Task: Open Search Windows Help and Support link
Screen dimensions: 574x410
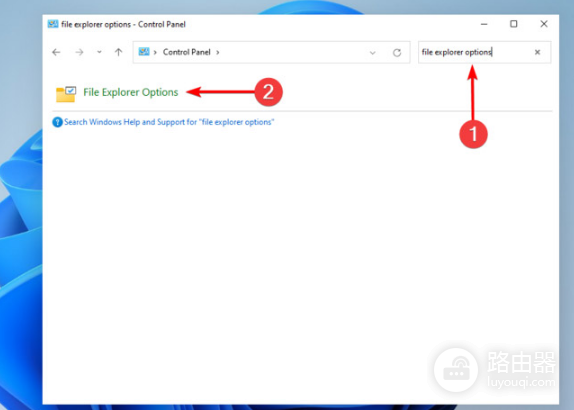Action: coord(169,122)
